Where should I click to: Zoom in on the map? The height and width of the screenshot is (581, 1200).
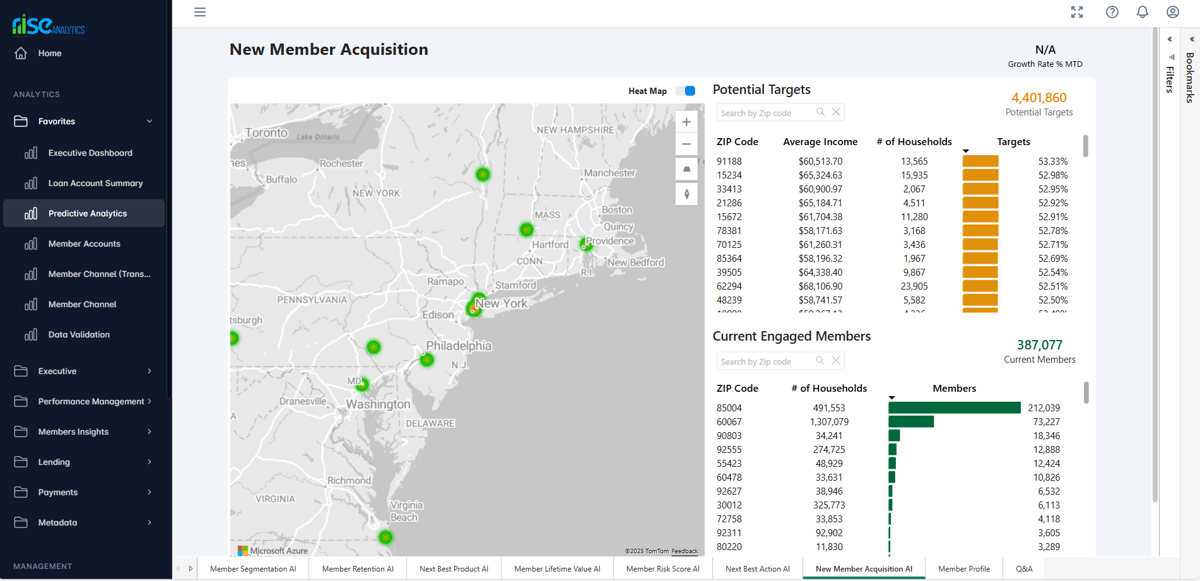click(x=686, y=122)
